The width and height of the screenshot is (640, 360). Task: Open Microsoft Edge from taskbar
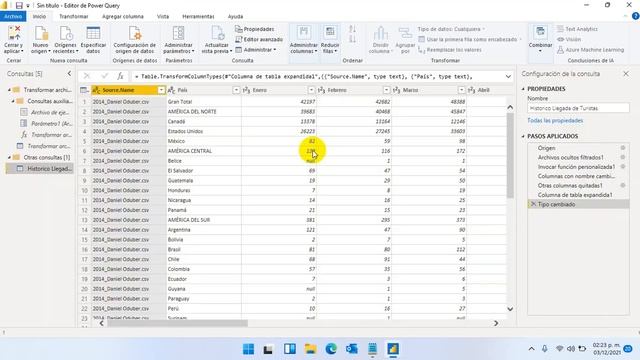coord(331,349)
